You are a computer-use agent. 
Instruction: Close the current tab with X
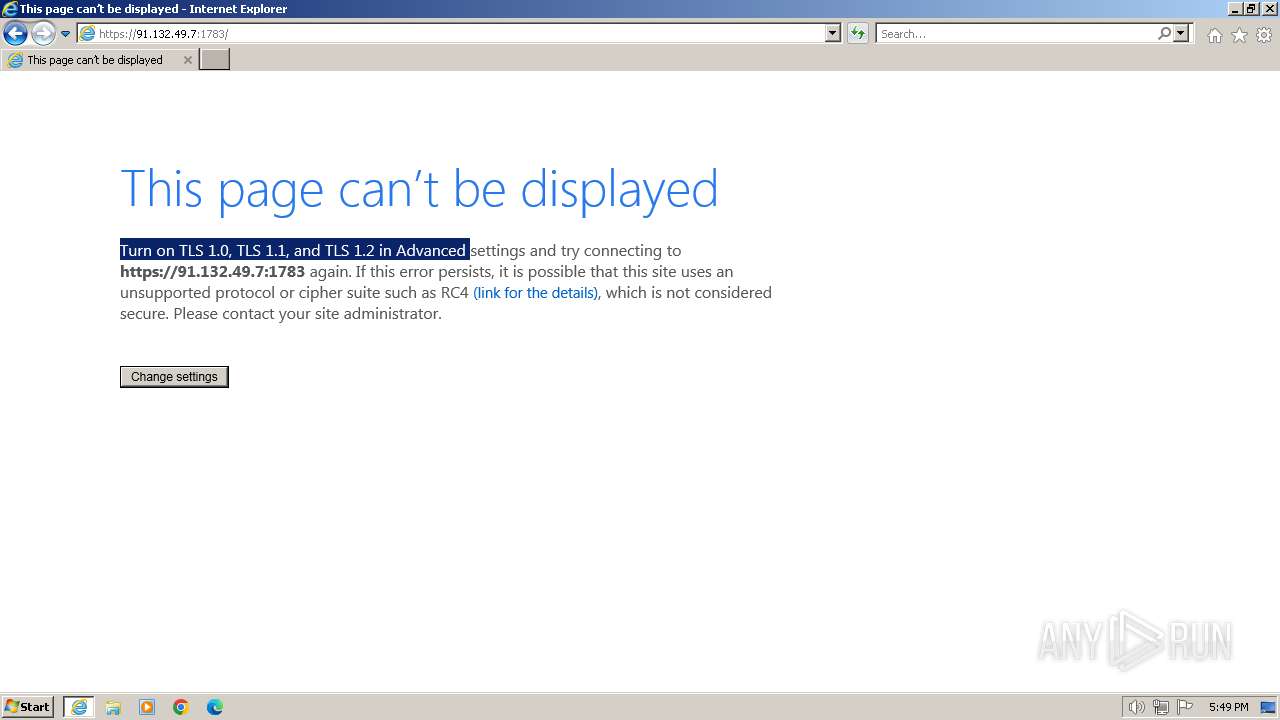(x=187, y=60)
